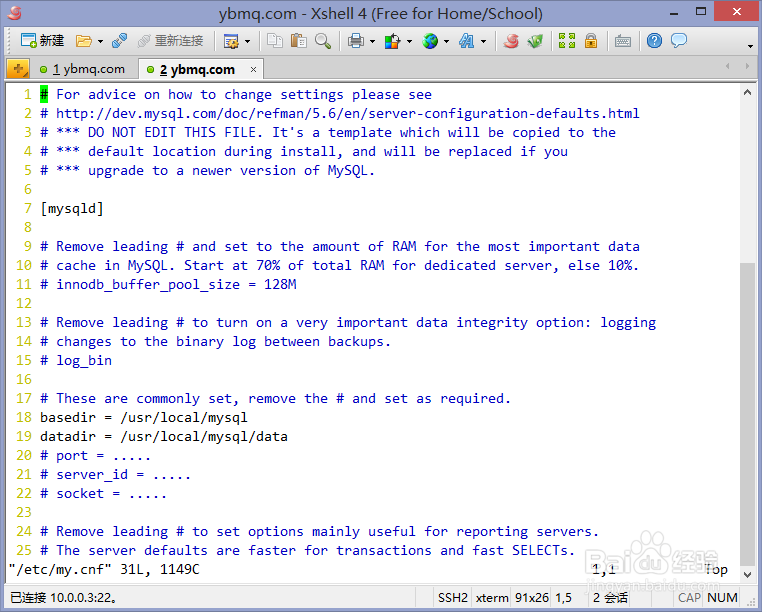
Task: Click the tab scroll left arrow
Action: [x=727, y=66]
